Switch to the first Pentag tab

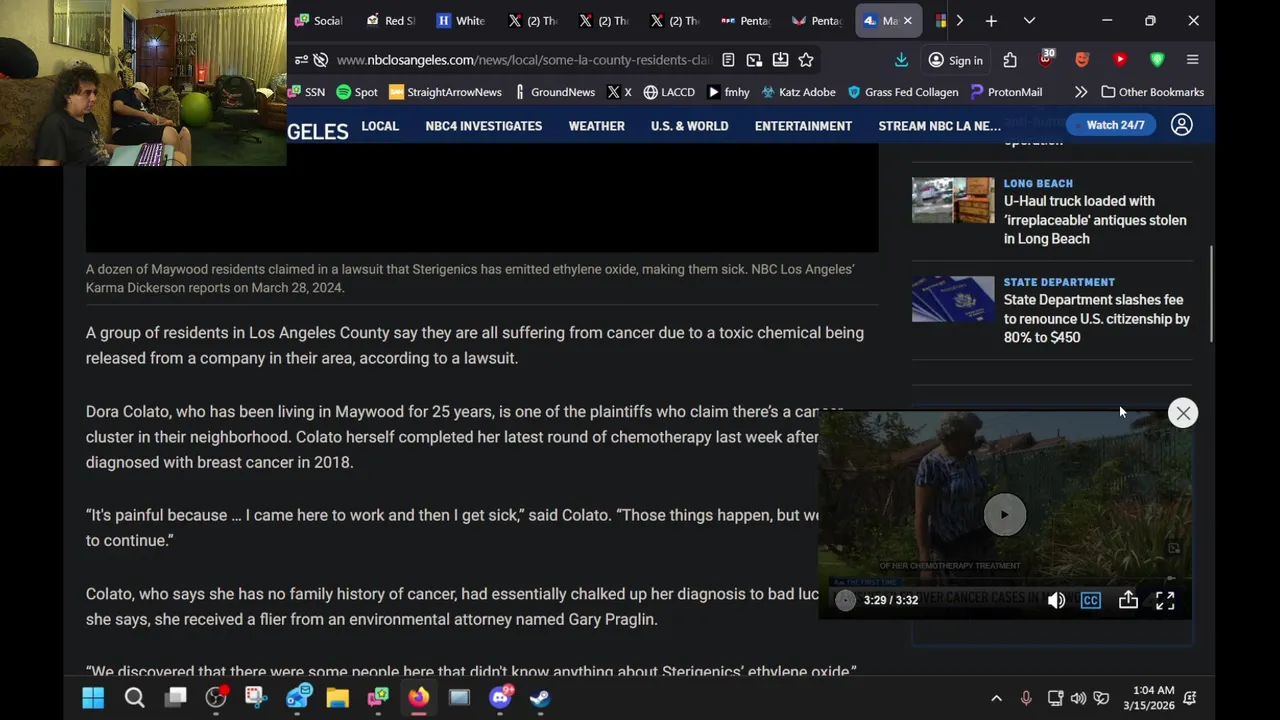click(x=746, y=20)
